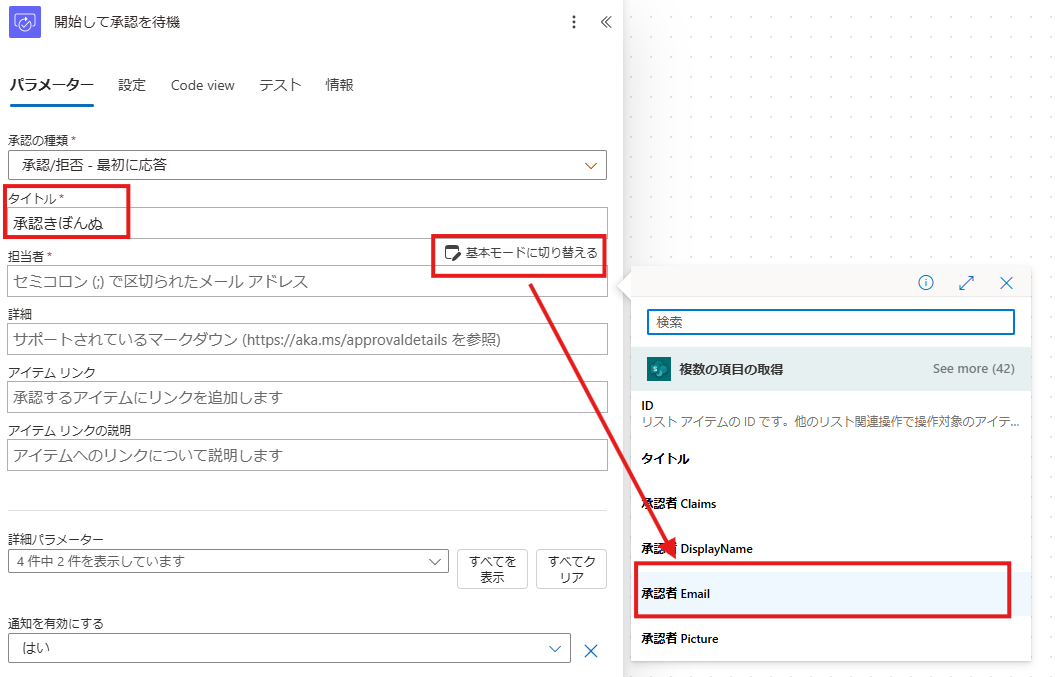The width and height of the screenshot is (1055, 677).
Task: Select 承認者 Picture dynamic content
Action: [831, 639]
